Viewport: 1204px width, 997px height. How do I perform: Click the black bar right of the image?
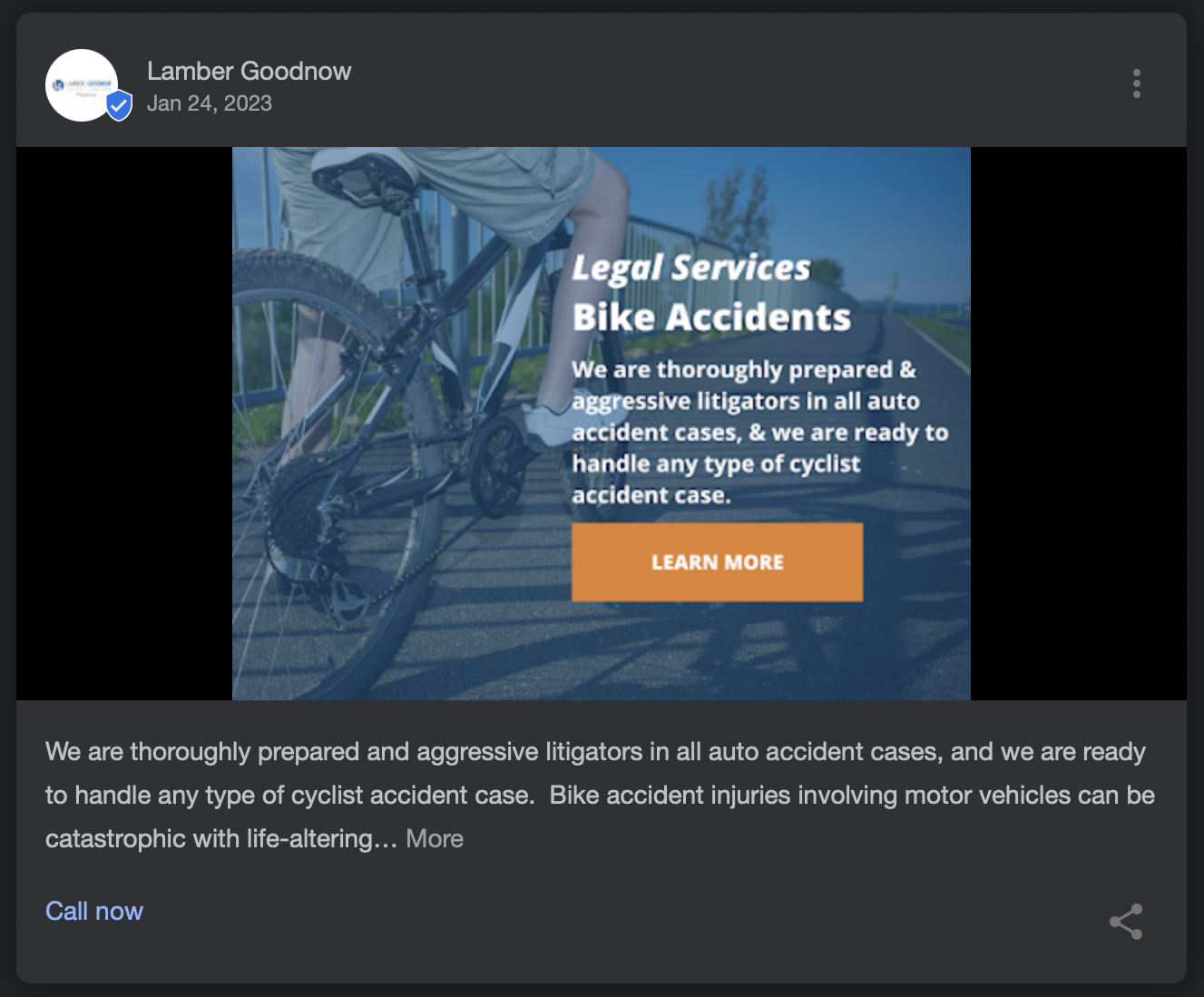1079,424
